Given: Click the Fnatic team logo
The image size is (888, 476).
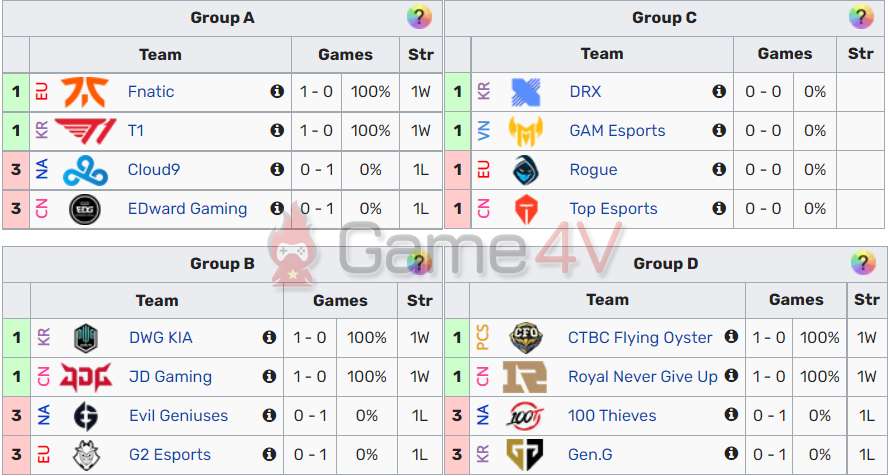Looking at the screenshot, I should pos(84,92).
